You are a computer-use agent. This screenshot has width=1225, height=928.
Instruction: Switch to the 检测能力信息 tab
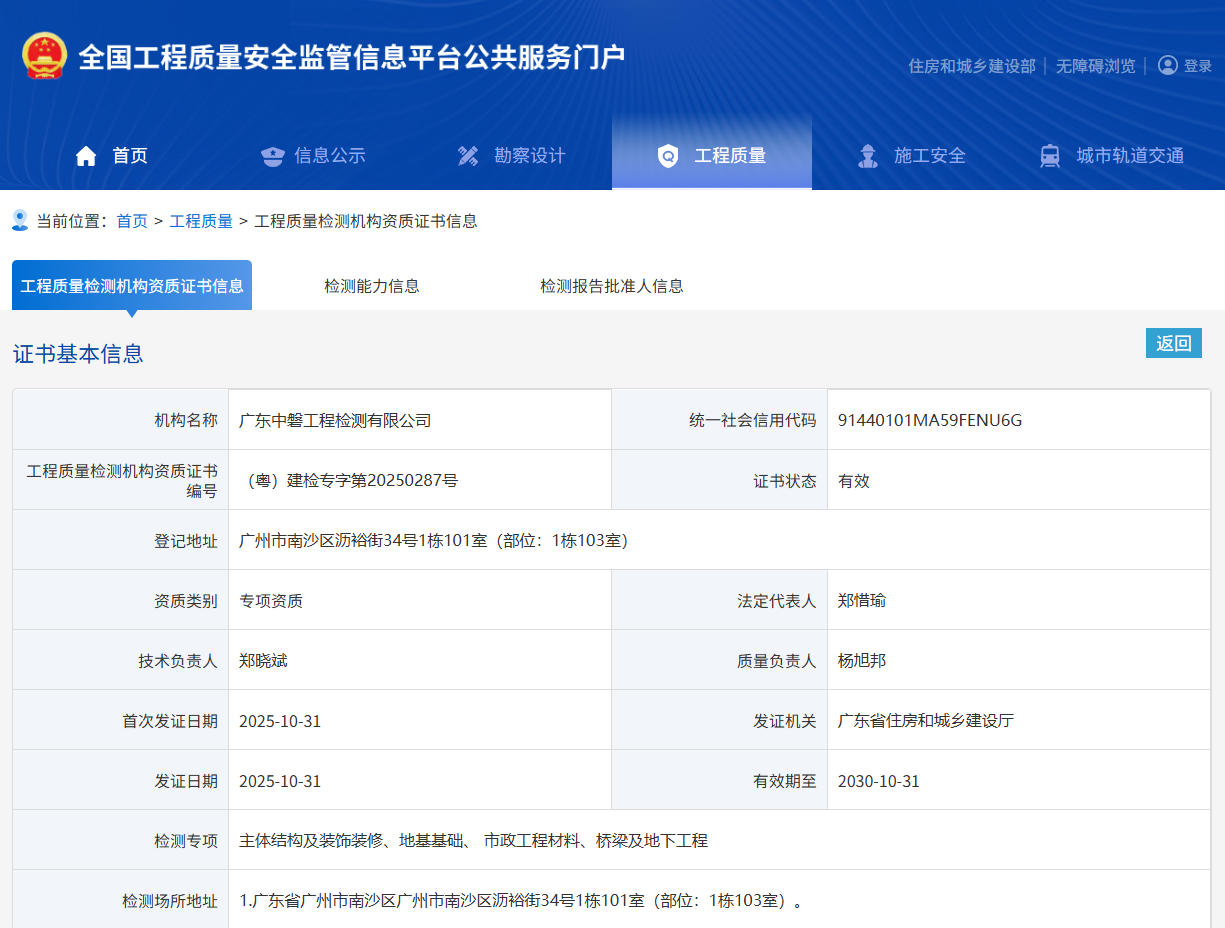371,285
